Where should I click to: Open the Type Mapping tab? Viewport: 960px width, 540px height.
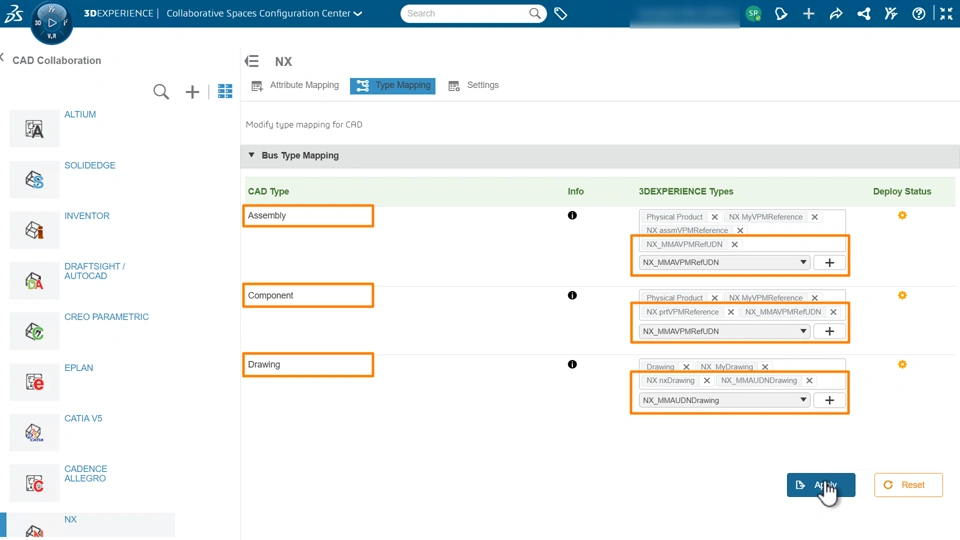click(x=392, y=86)
